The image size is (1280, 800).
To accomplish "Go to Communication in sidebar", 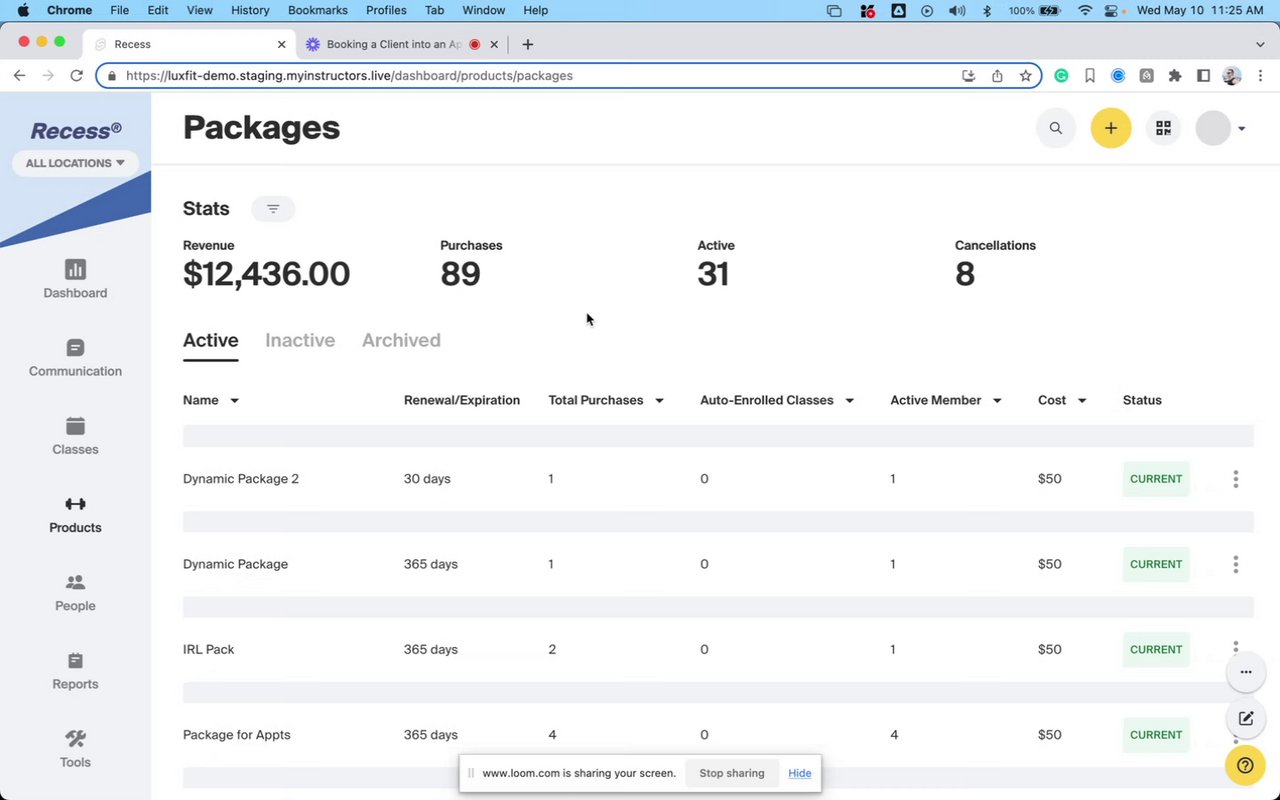I will pyautogui.click(x=75, y=357).
